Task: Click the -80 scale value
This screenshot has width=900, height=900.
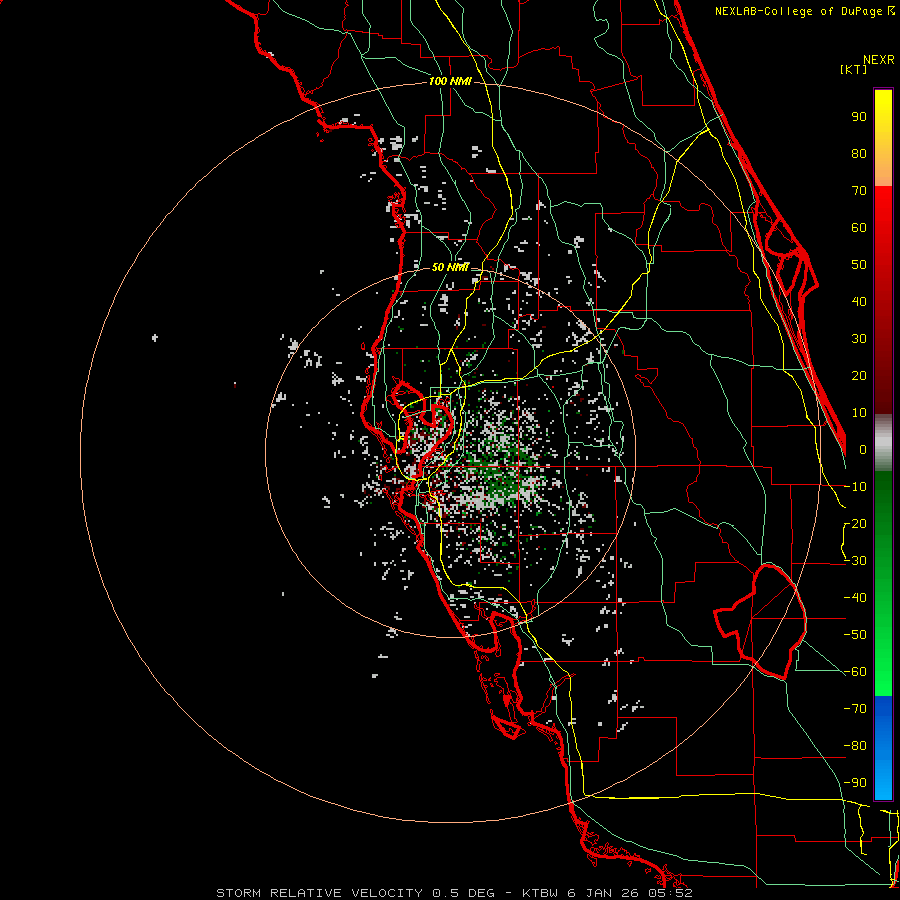Action: pos(855,746)
